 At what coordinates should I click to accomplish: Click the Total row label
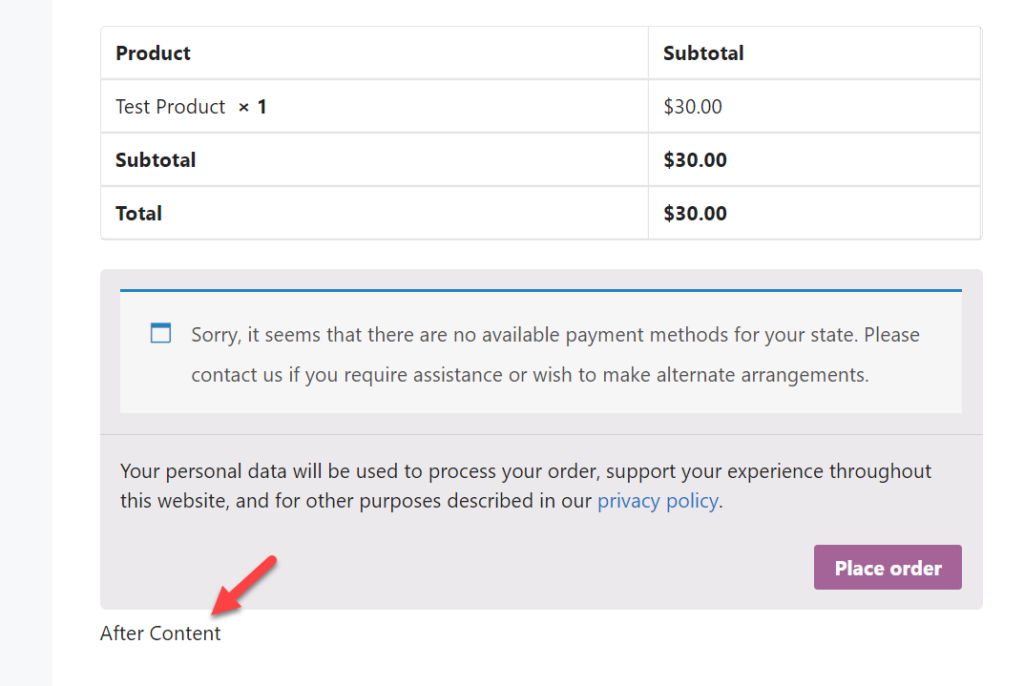pyautogui.click(x=138, y=214)
